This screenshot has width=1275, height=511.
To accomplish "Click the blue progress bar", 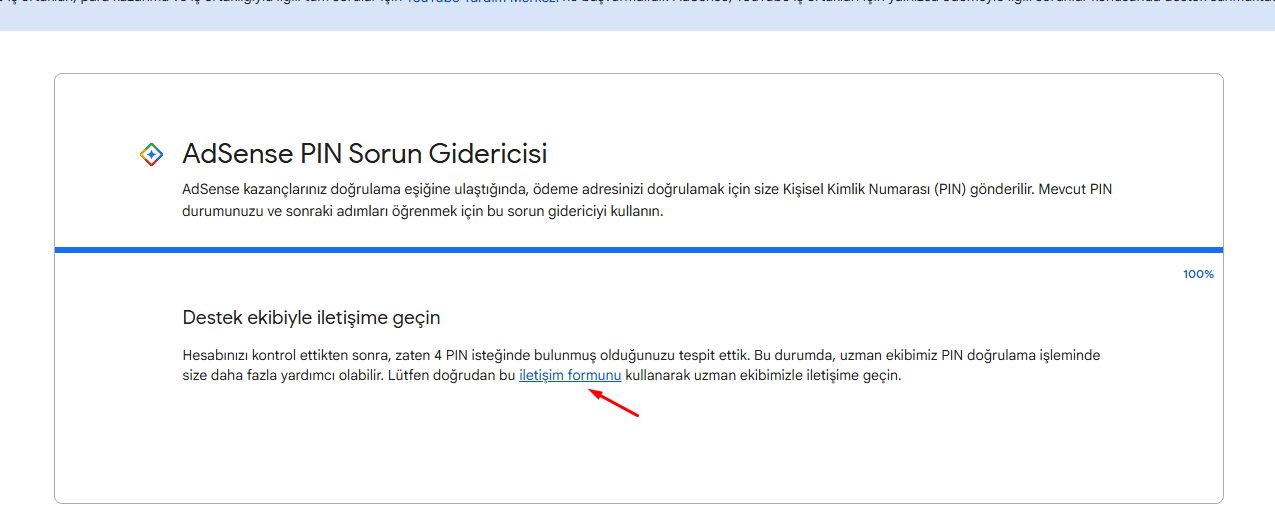I will (x=639, y=250).
